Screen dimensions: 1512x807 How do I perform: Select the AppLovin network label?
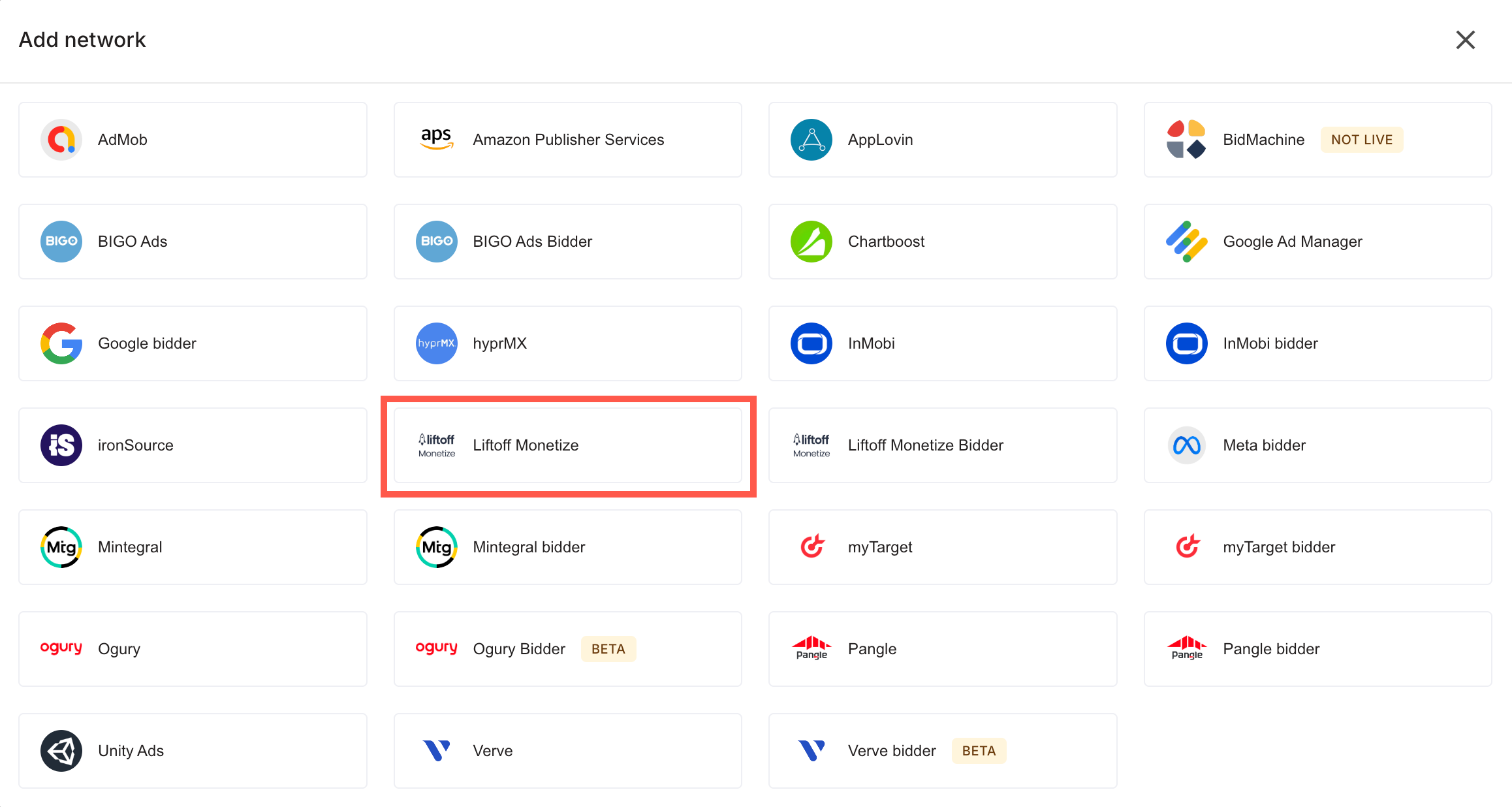tap(881, 140)
